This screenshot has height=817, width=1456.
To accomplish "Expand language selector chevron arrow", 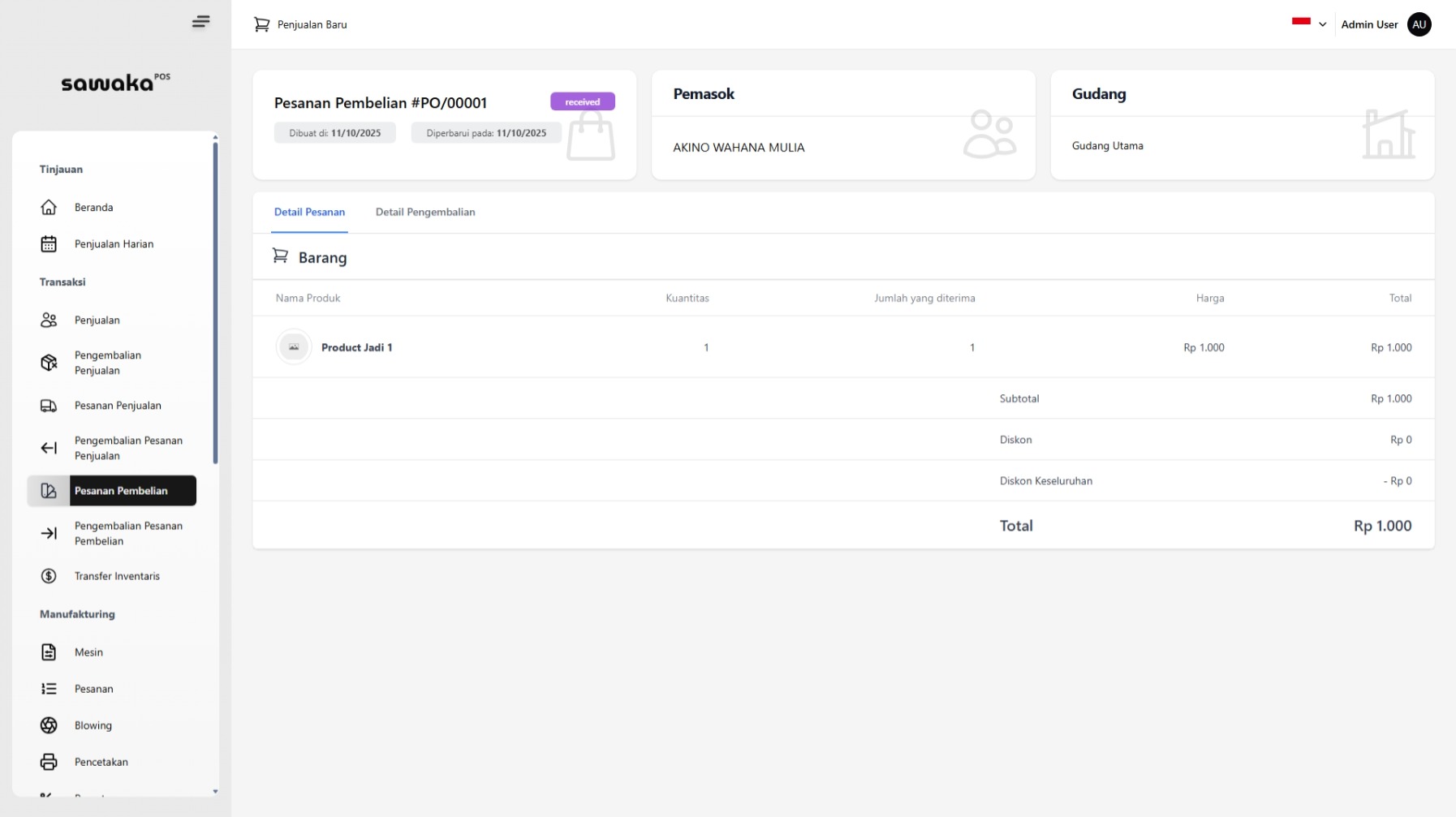I will pos(1322,24).
